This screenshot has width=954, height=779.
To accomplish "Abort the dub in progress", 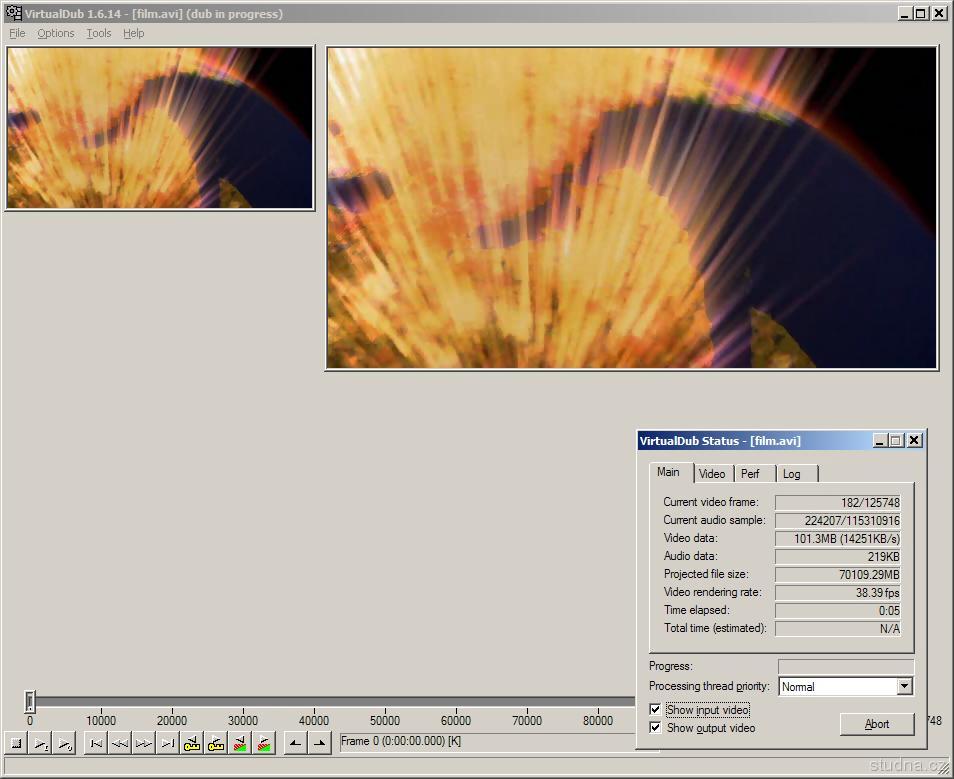I will [876, 724].
